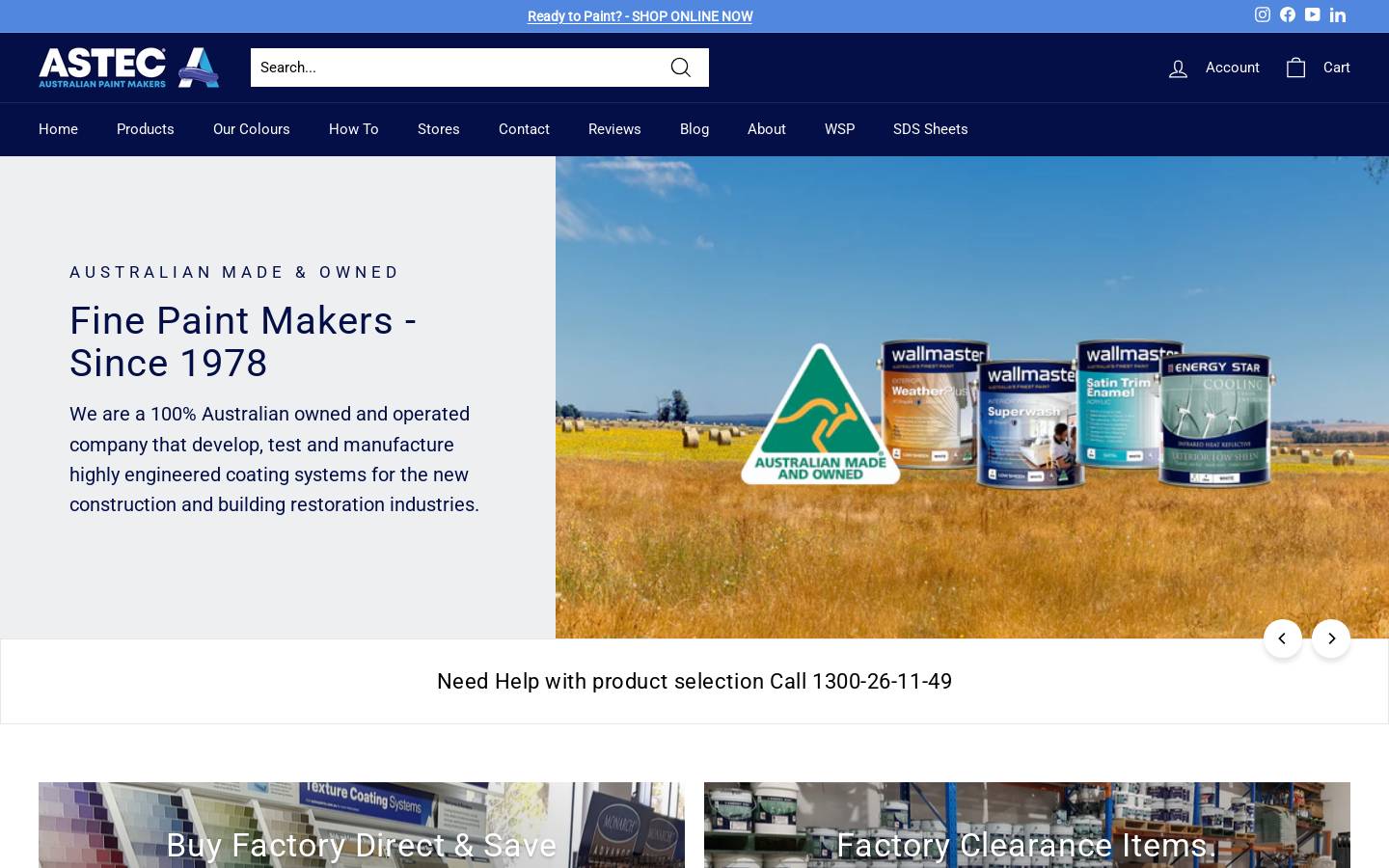Open the Products menu
Screen dimensions: 1389x868
(x=146, y=129)
